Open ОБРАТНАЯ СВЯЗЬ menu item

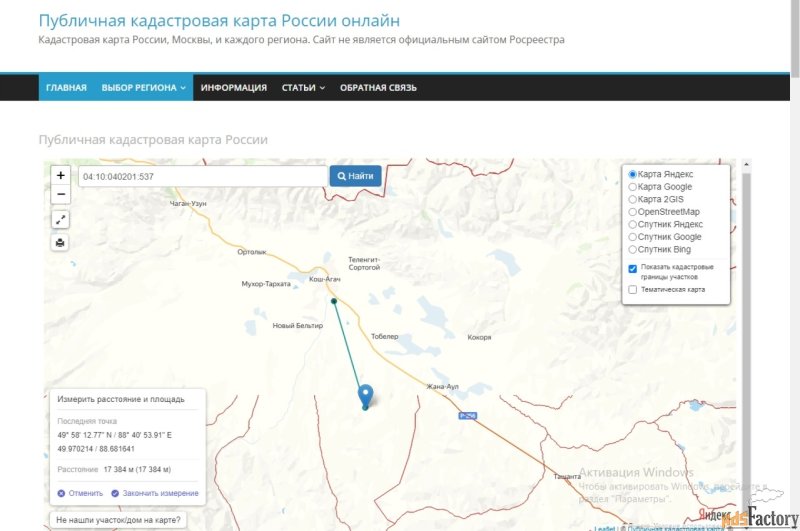[x=378, y=88]
